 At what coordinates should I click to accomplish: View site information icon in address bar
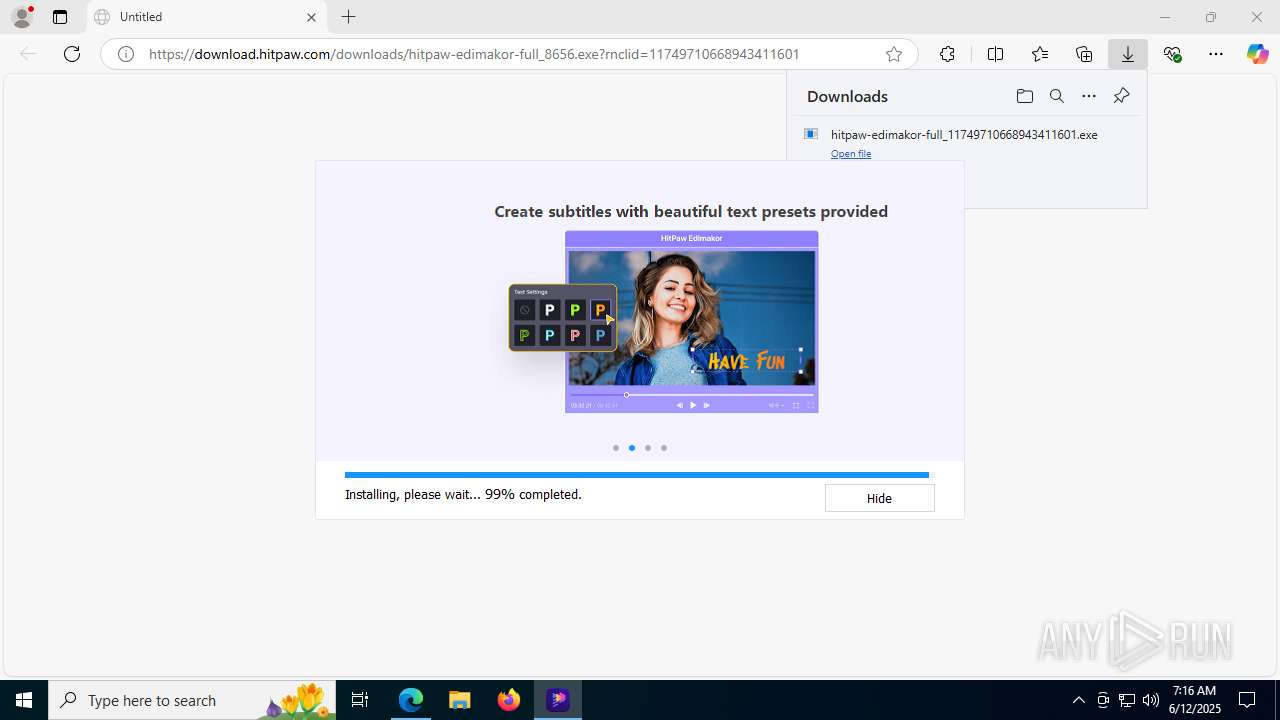(126, 54)
